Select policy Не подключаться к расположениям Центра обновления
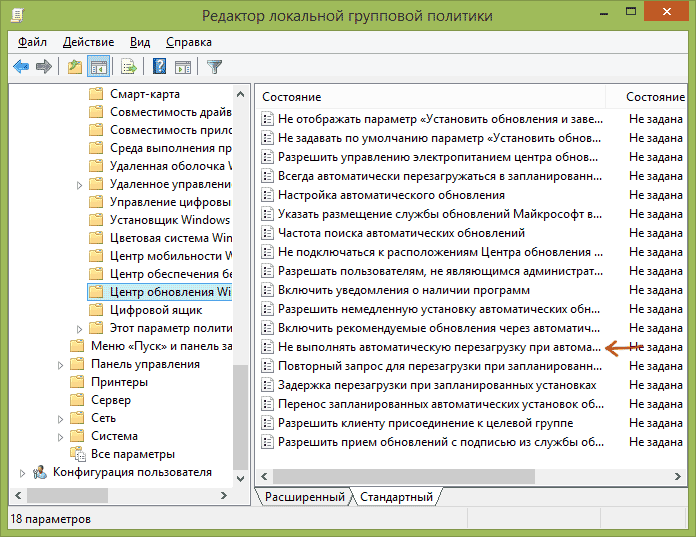The height and width of the screenshot is (537, 696). coord(440,252)
